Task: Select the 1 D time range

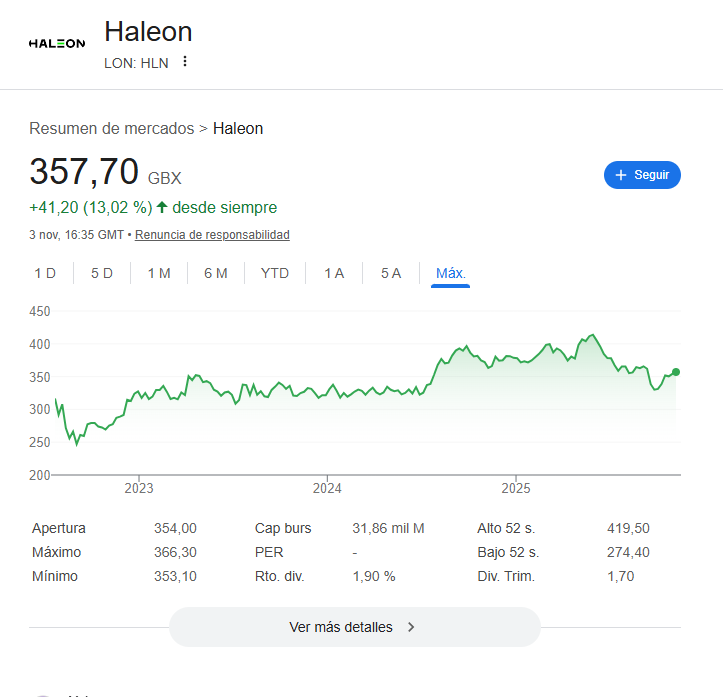Action: coord(45,273)
